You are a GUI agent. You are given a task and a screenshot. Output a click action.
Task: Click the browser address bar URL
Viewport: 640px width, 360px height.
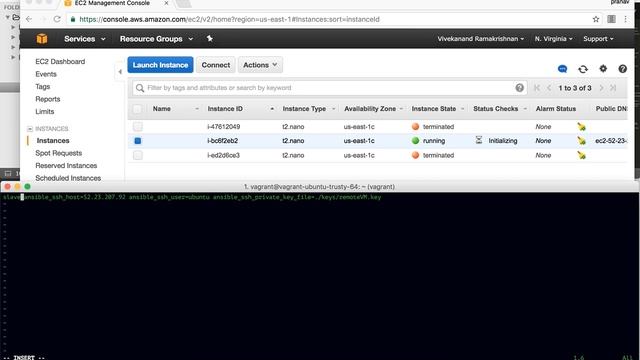point(229,19)
